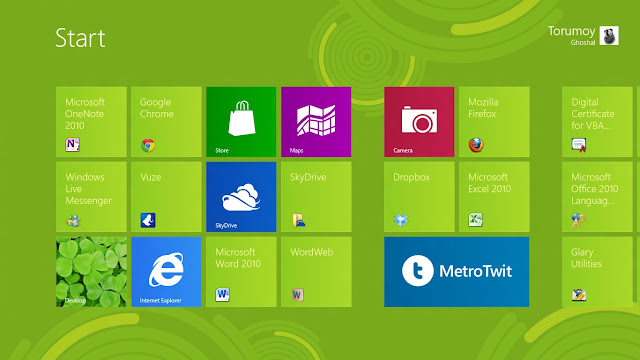Click the user account picture

(609, 36)
